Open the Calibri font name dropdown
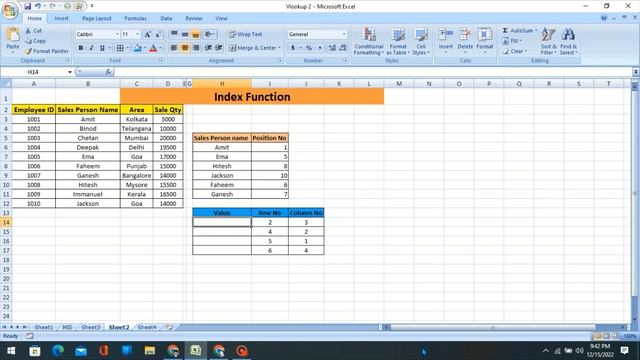Viewport: 640px width, 360px height. coord(117,34)
